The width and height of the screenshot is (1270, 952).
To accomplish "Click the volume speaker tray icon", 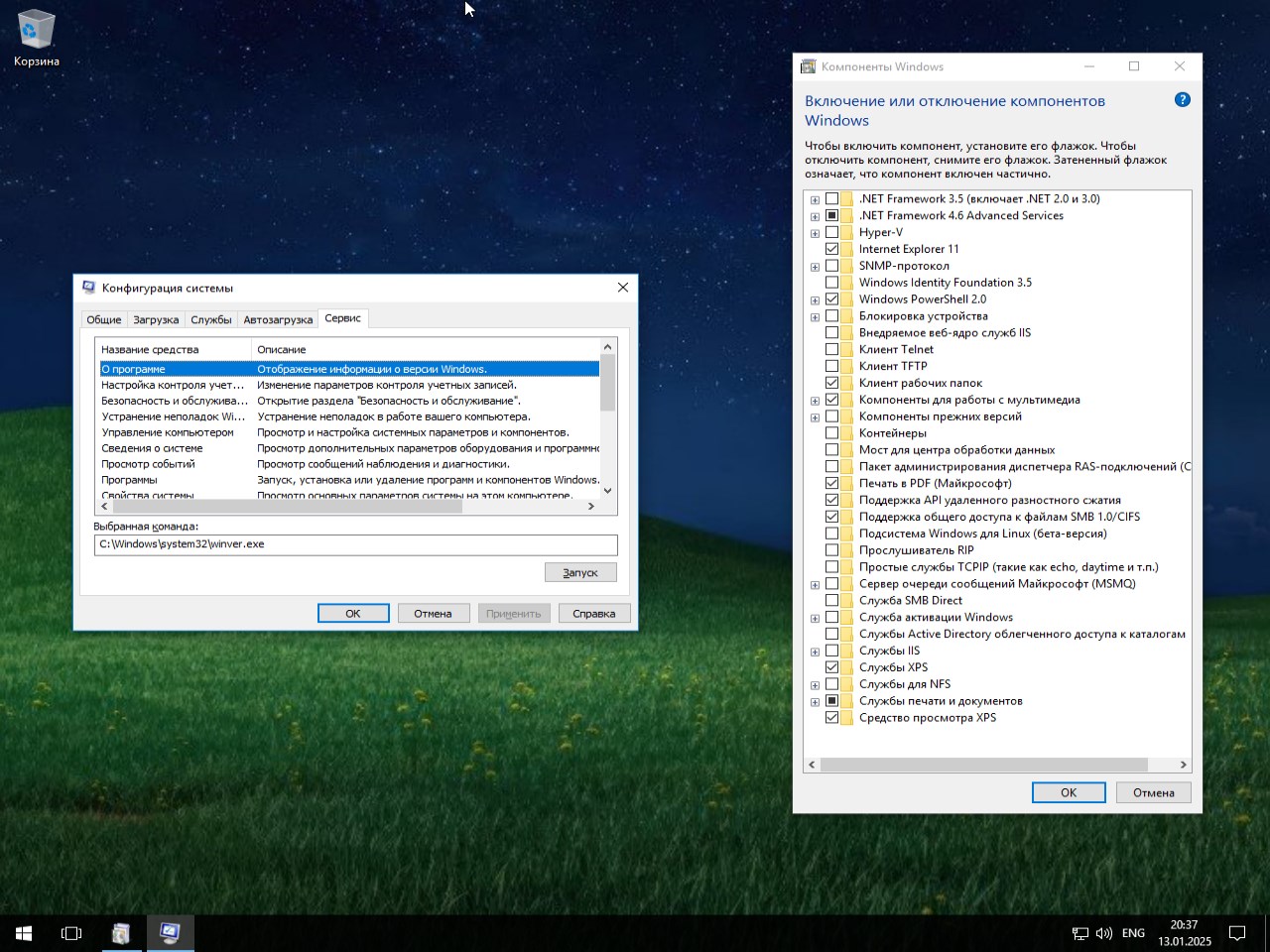I will point(1104,933).
